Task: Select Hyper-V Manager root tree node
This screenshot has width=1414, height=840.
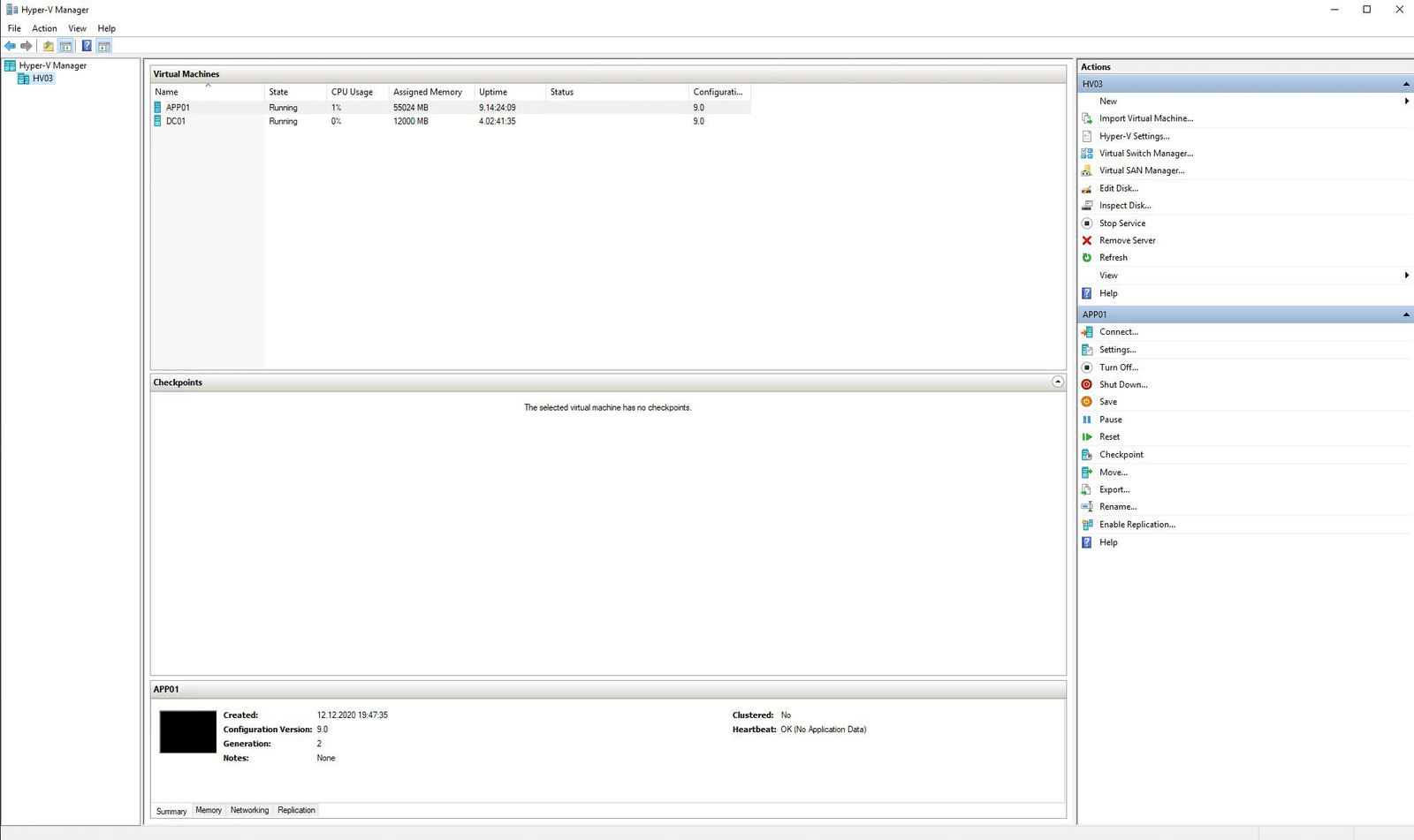Action: click(52, 65)
